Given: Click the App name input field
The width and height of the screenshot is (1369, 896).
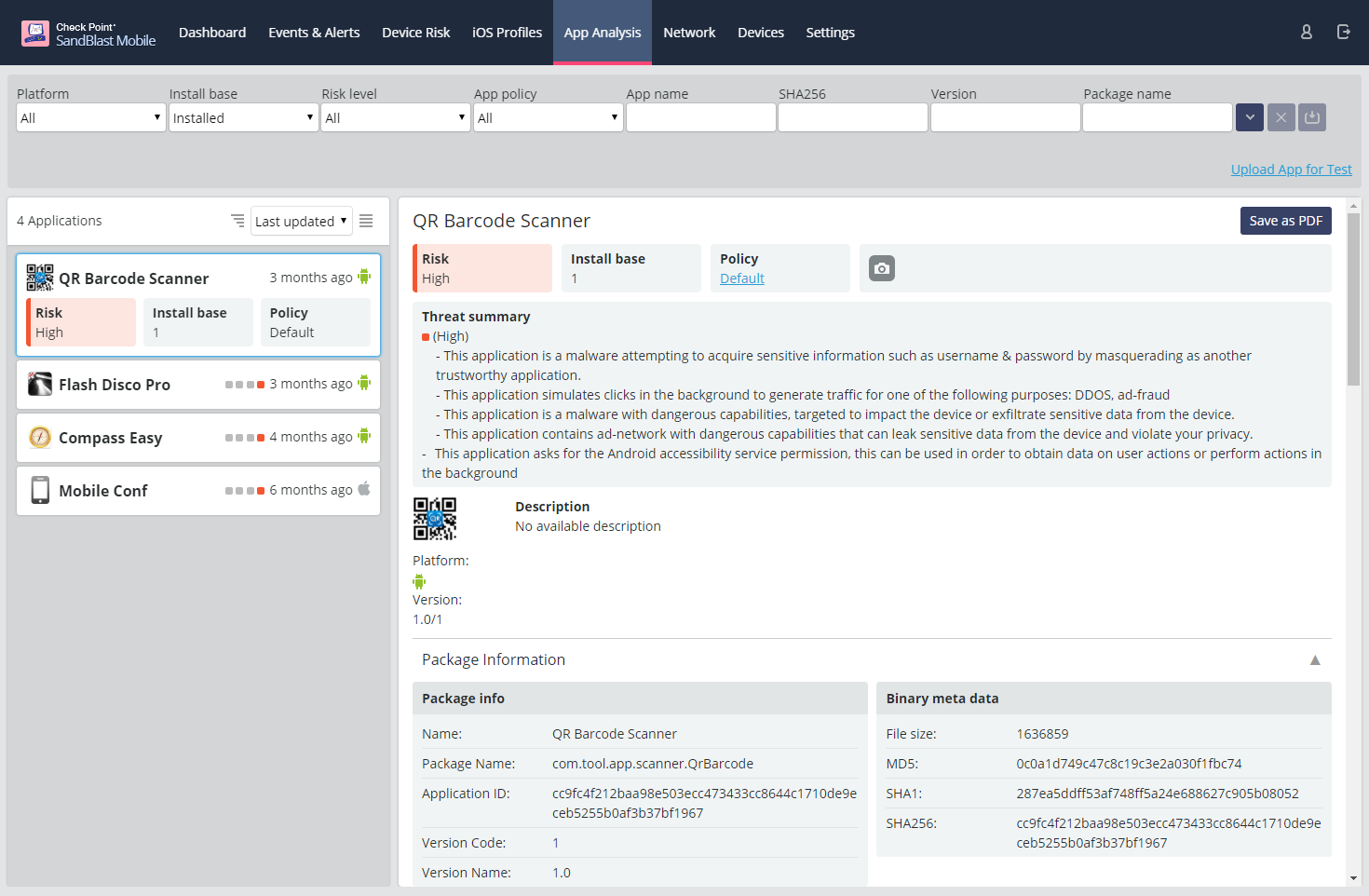Looking at the screenshot, I should coord(701,117).
